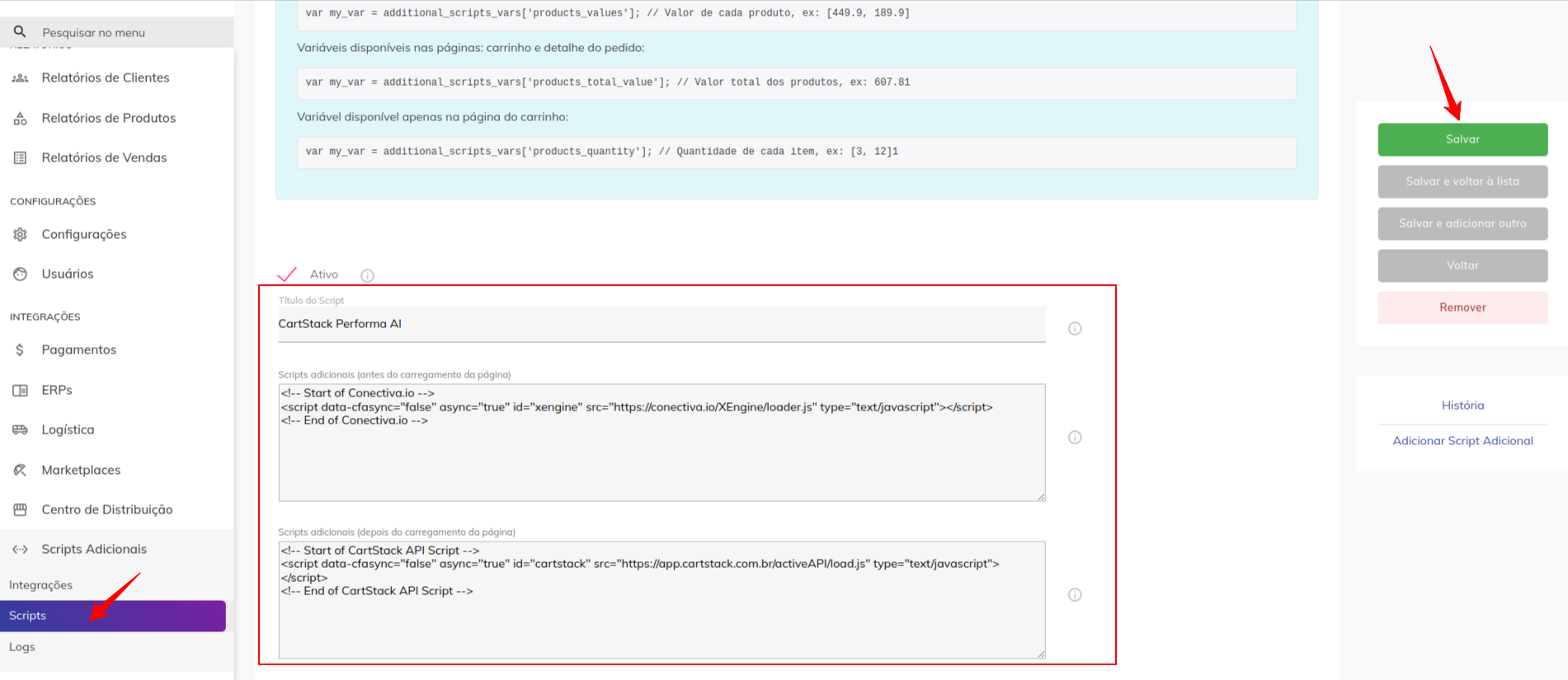This screenshot has height=680, width=1568.
Task: Click the Título do Script text field
Action: click(x=660, y=324)
